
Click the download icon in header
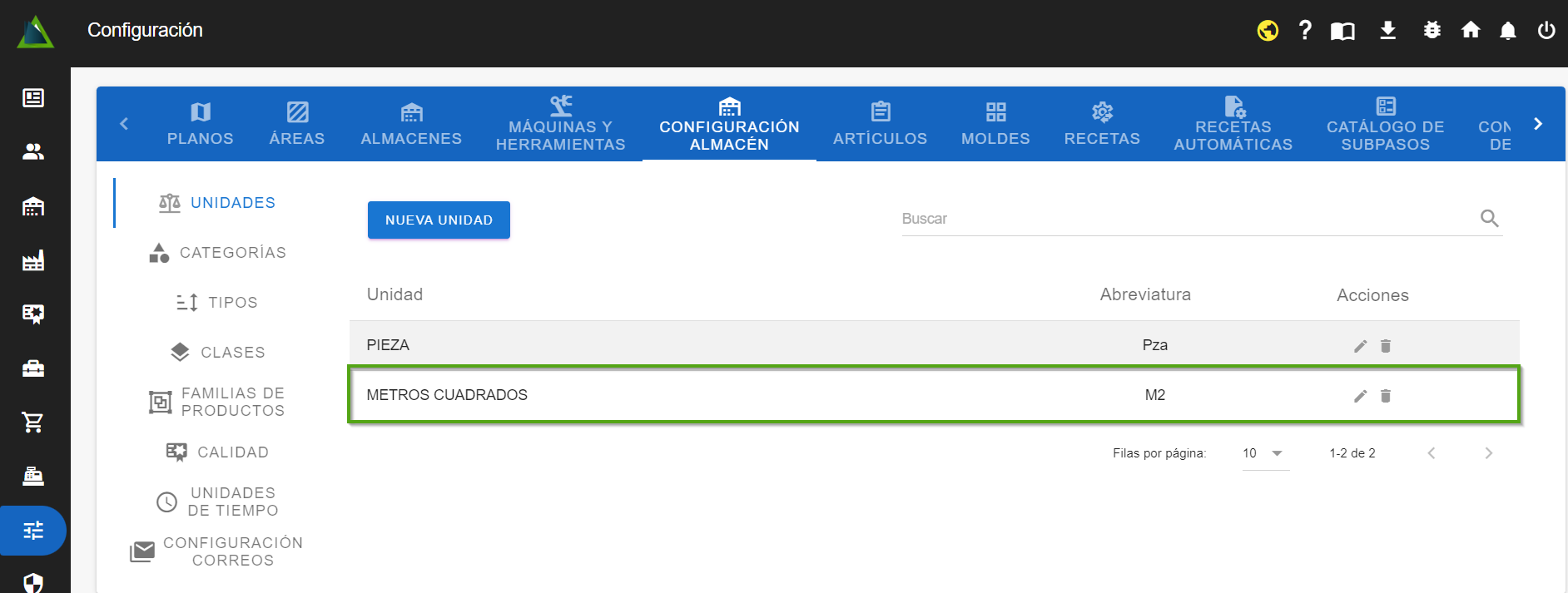point(1387,31)
